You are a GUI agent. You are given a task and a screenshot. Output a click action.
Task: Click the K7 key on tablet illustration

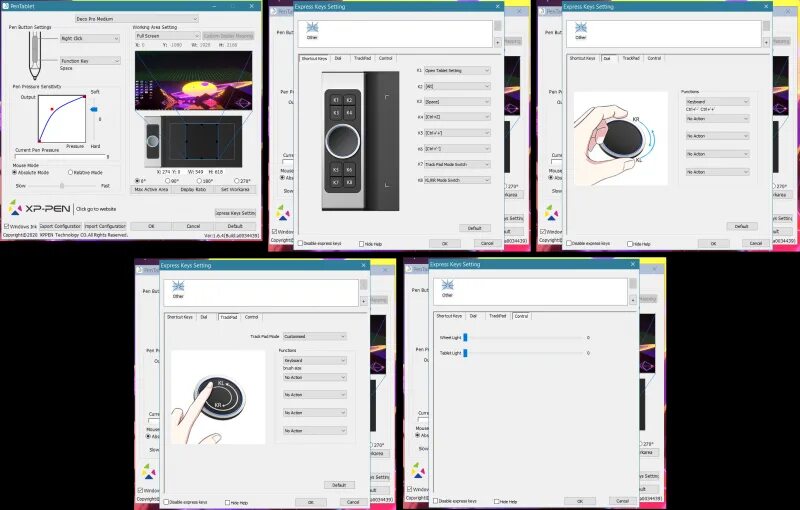click(336, 182)
